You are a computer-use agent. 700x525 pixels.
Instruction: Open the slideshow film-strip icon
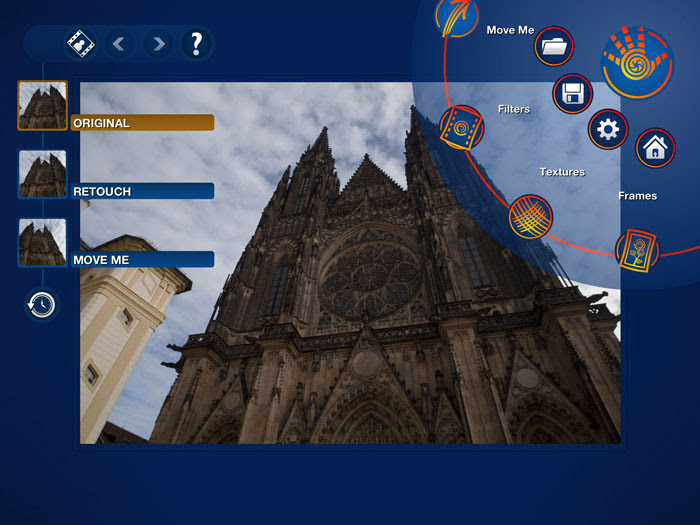(81, 44)
